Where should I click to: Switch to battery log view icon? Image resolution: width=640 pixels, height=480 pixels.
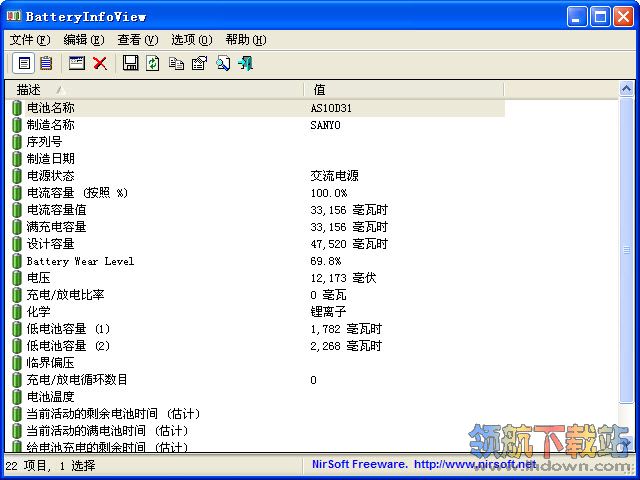(46, 64)
